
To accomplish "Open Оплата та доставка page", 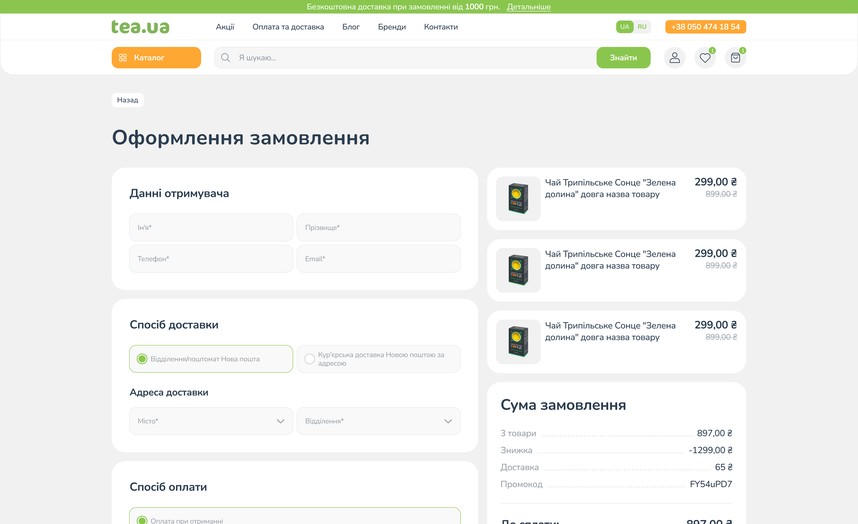I will click(x=288, y=27).
